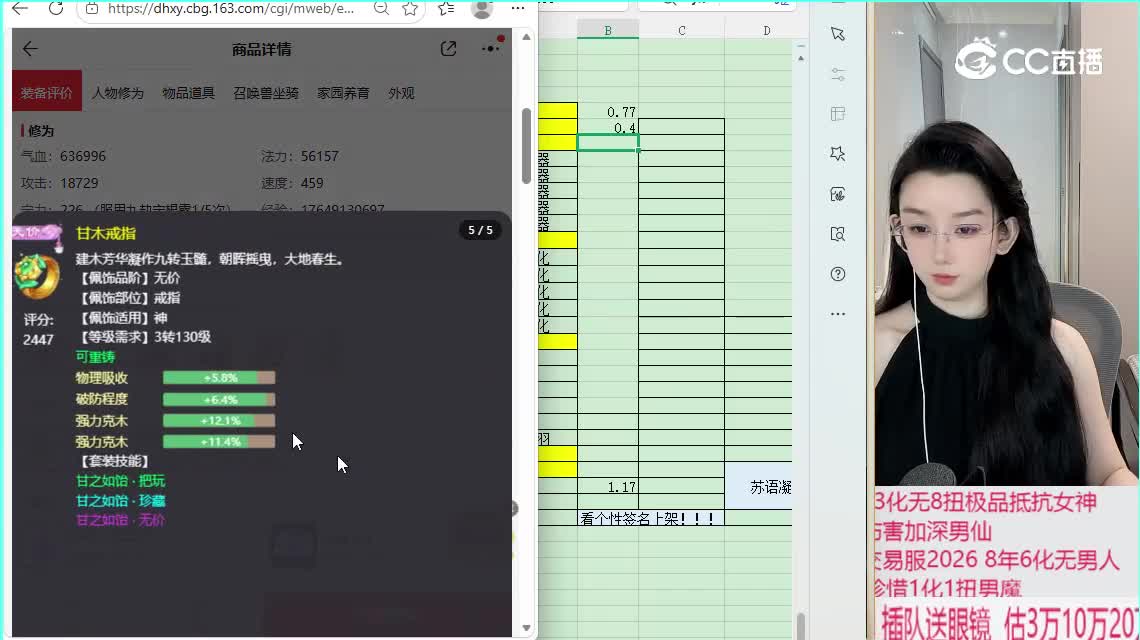Screen dimensions: 1140x640
Task: Select column B header in spreadsheet
Action: pos(608,31)
